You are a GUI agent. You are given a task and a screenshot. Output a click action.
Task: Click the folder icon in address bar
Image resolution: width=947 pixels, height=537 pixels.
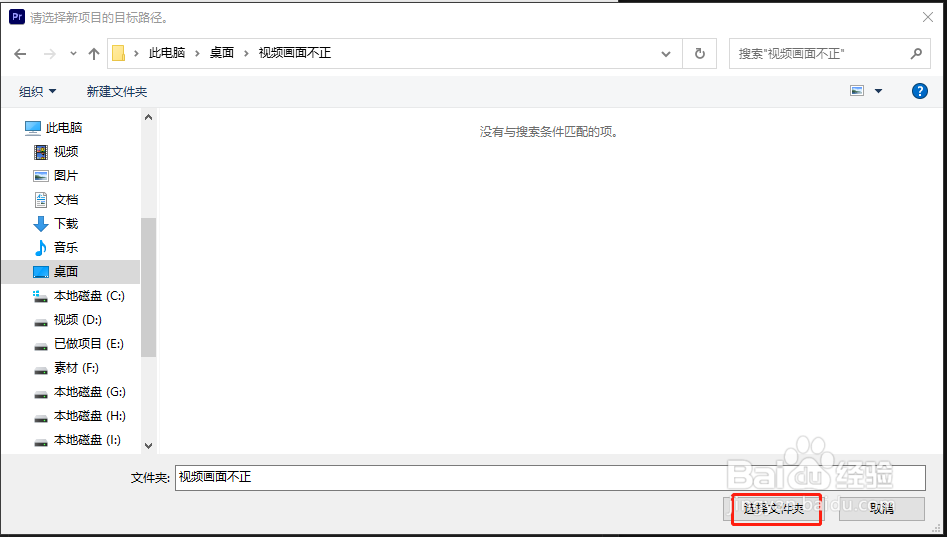[x=118, y=53]
